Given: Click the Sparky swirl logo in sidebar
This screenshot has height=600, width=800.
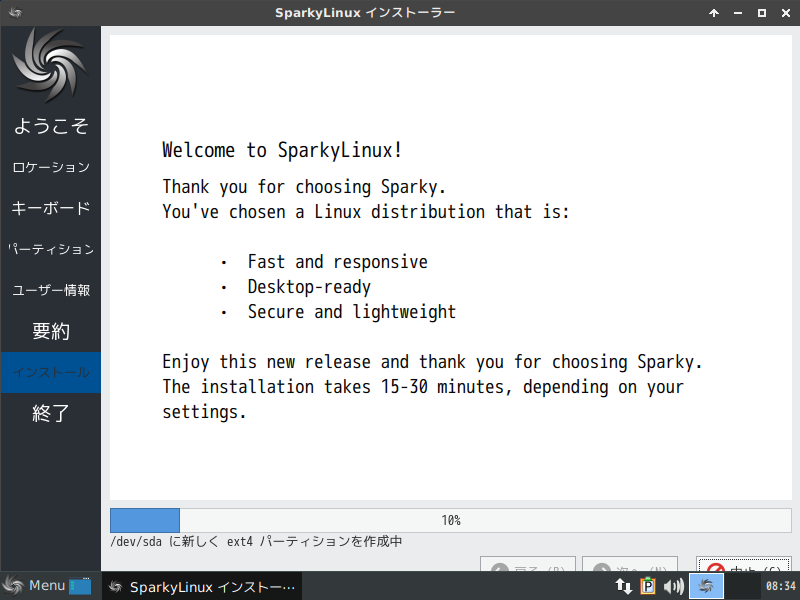Looking at the screenshot, I should pyautogui.click(x=50, y=65).
